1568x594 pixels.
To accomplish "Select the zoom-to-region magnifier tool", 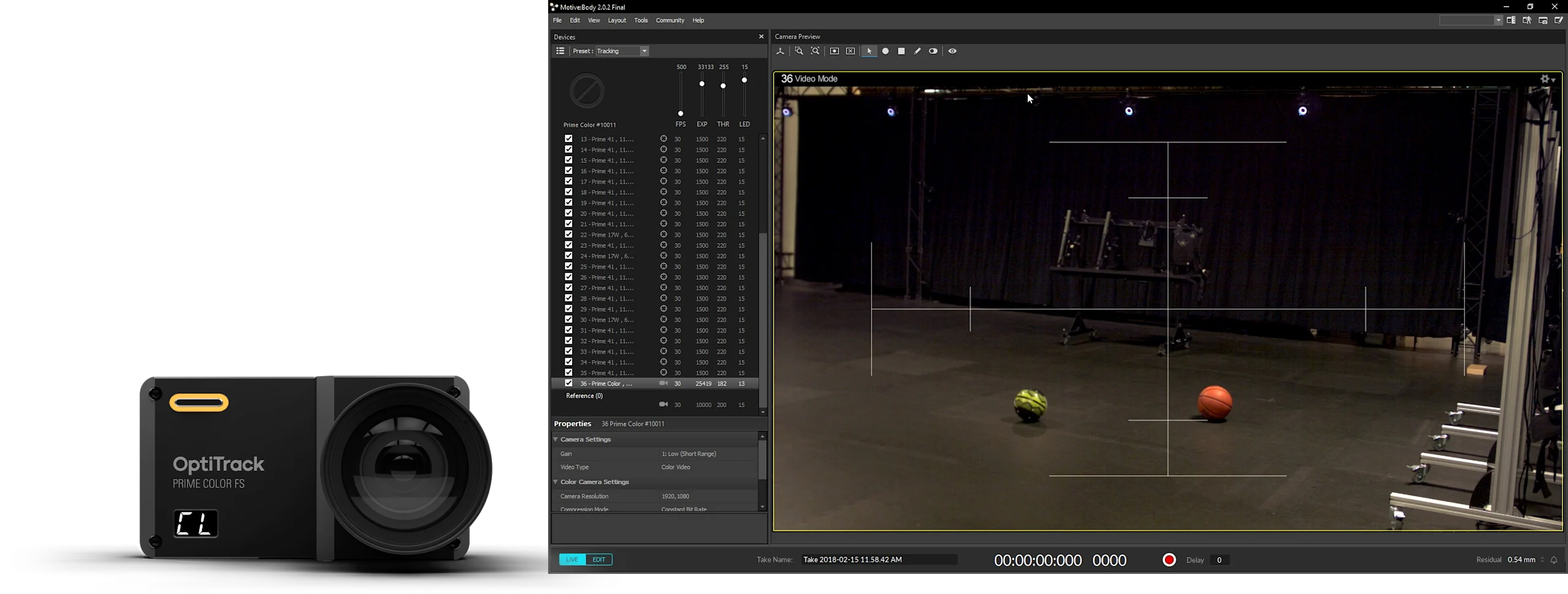I will click(799, 51).
